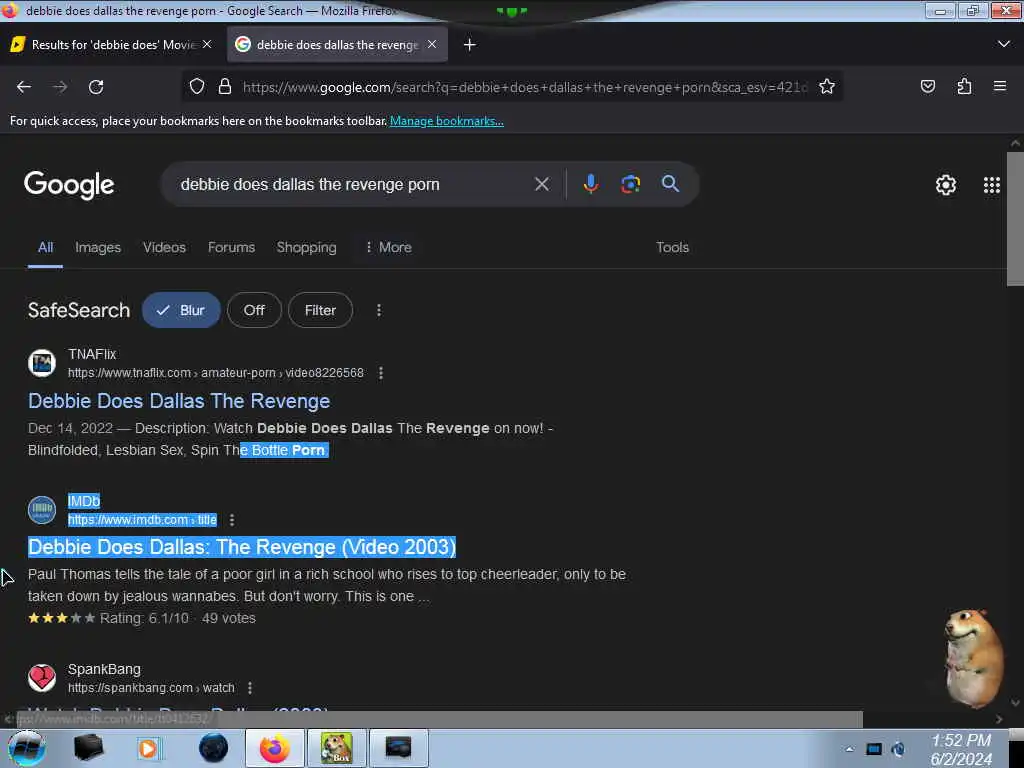Turn SafeSearch Off

[x=254, y=310]
